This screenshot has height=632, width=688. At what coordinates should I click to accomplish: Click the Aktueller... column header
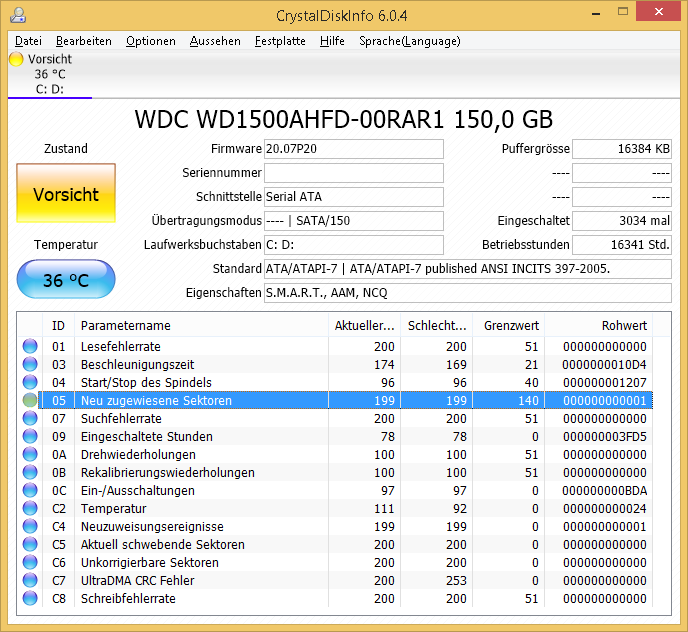point(364,325)
